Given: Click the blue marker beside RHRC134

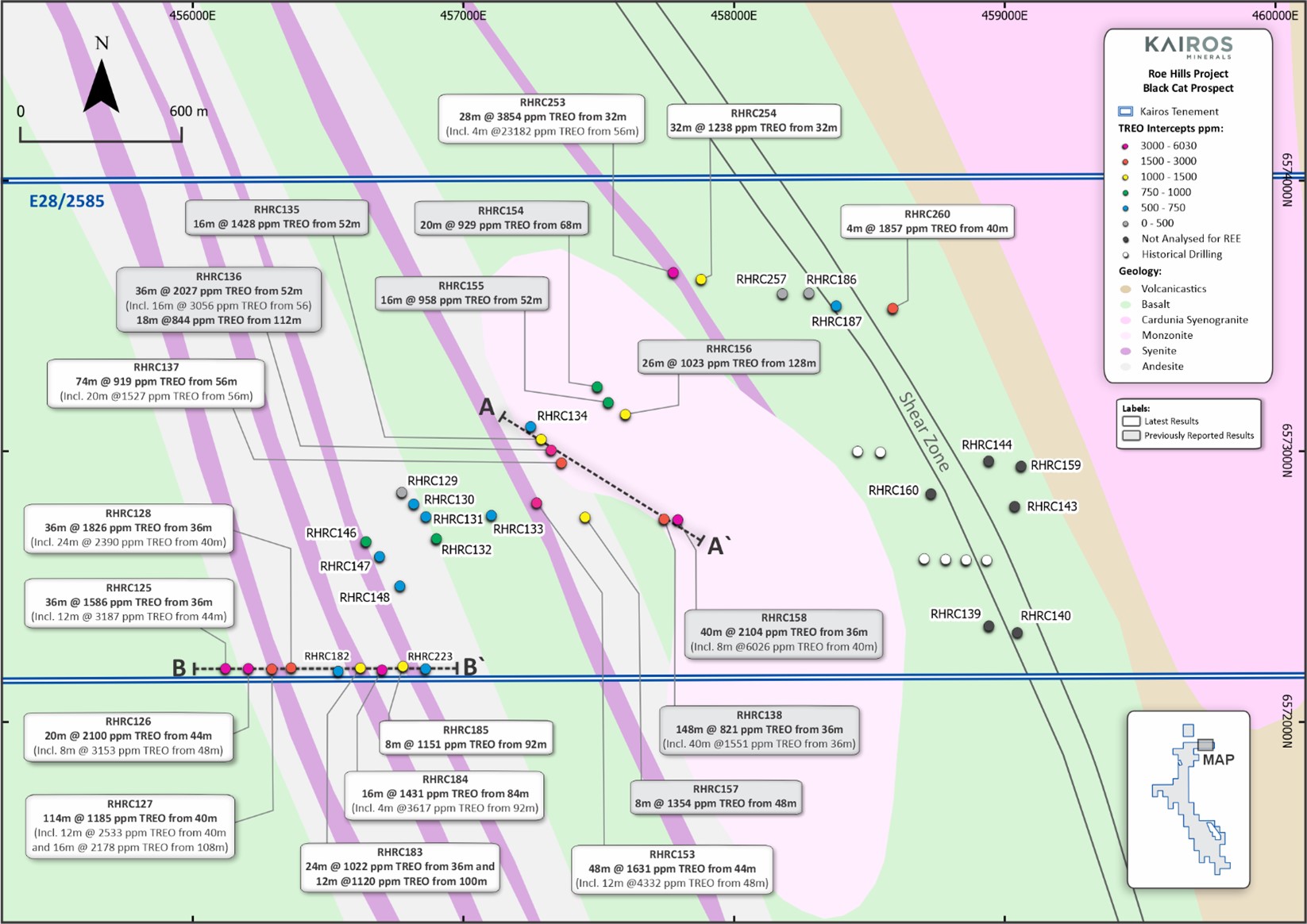Looking at the screenshot, I should [530, 428].
